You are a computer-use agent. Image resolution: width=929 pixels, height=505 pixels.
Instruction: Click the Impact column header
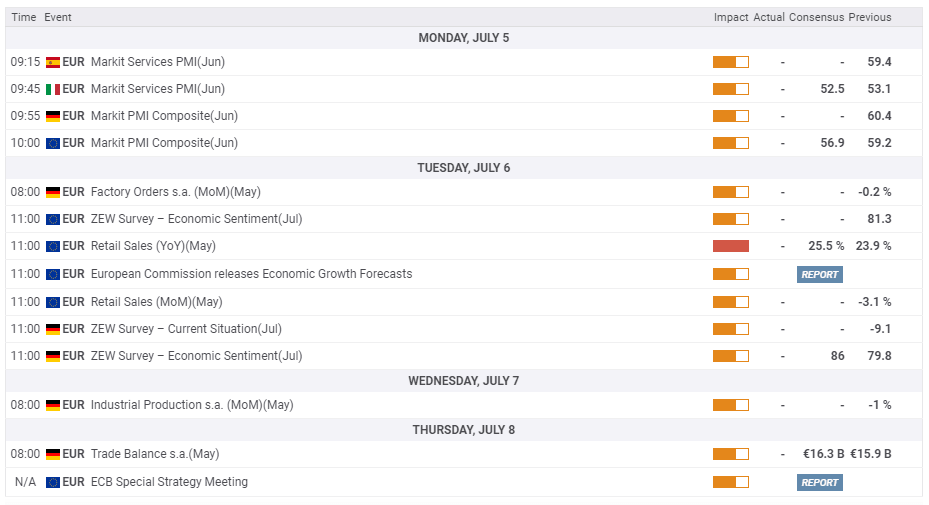(730, 17)
